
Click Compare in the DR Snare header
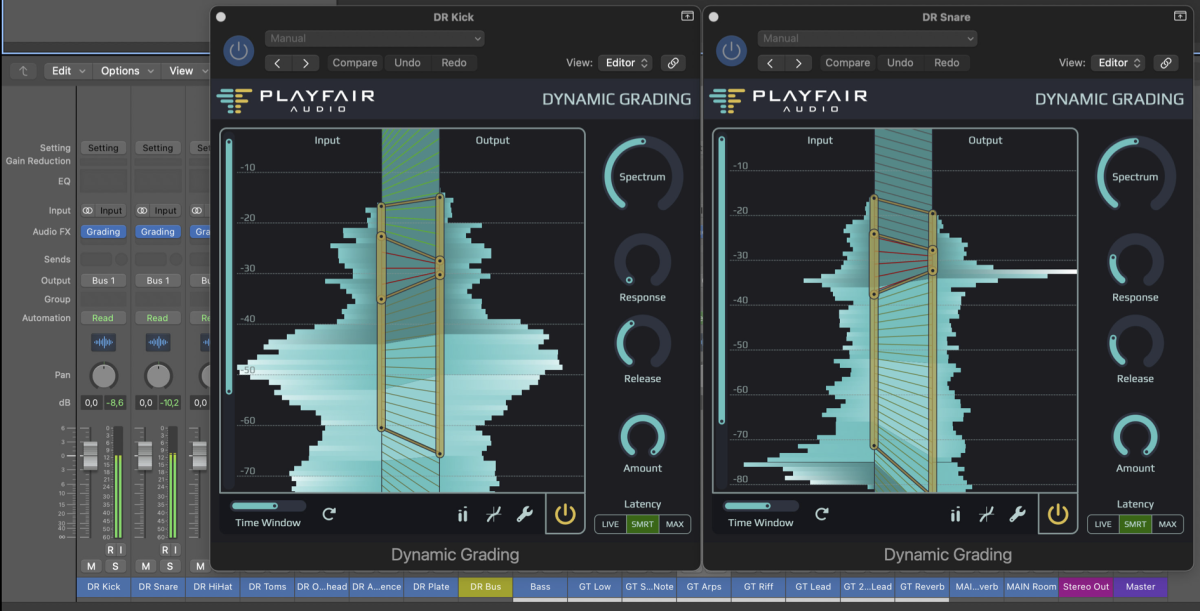pos(848,63)
